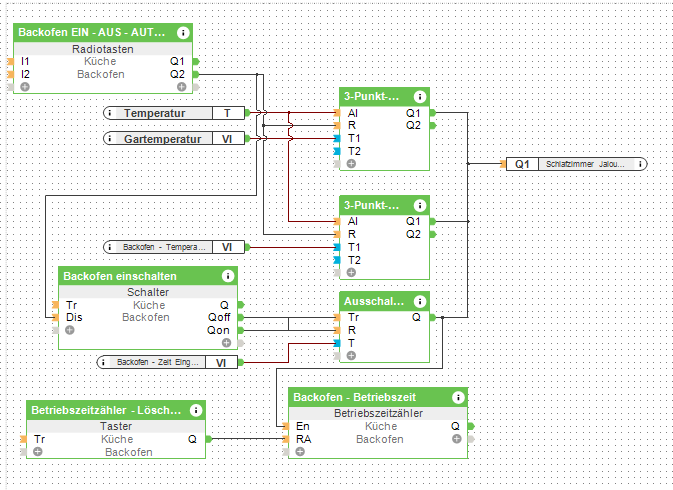Click info icon on Backofen - Tempera connector

point(110,247)
